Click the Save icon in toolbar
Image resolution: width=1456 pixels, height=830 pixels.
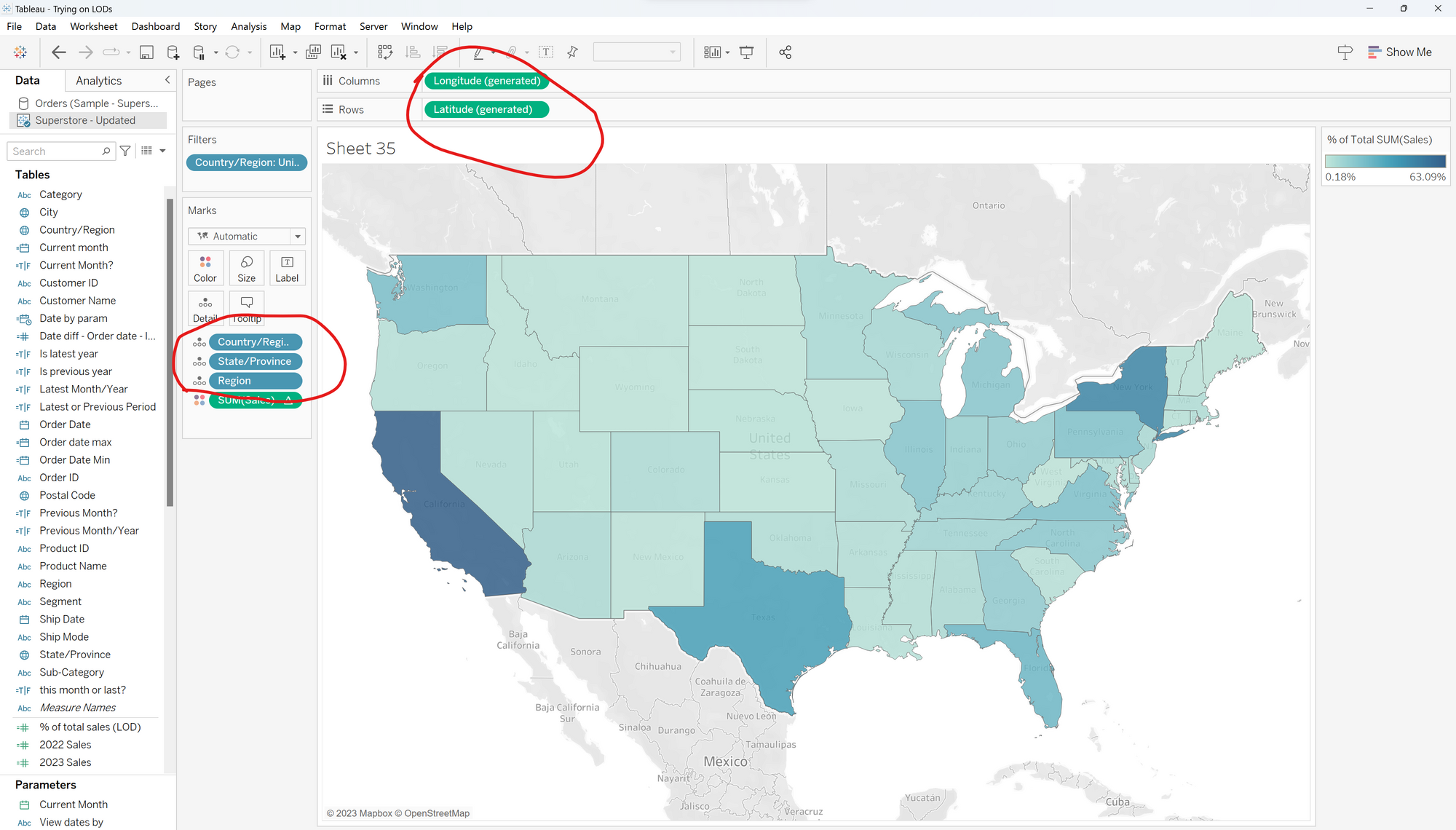146,52
